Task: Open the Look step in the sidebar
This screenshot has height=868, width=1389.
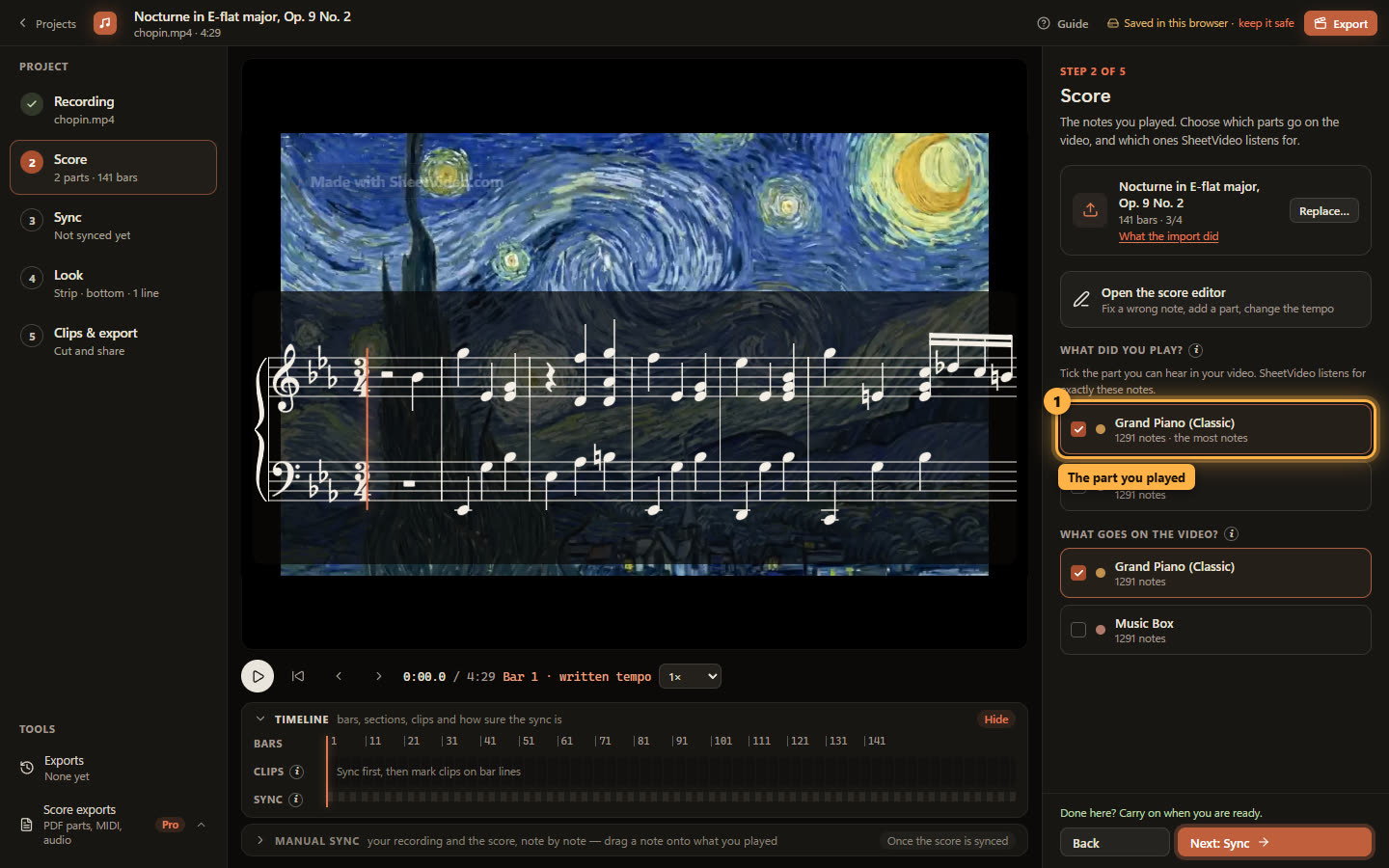Action: point(113,284)
